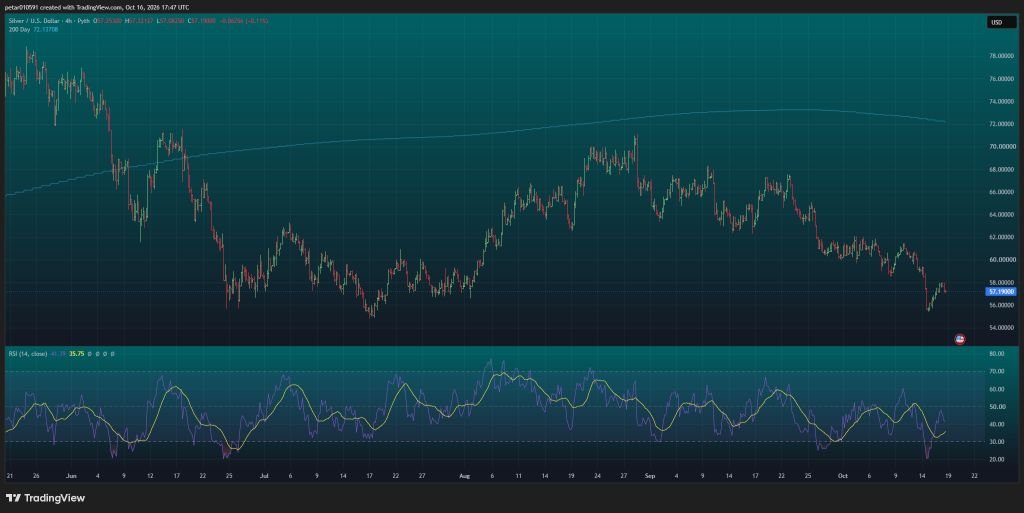
Task: Click the 54.00000 price axis label
Action: [1001, 328]
